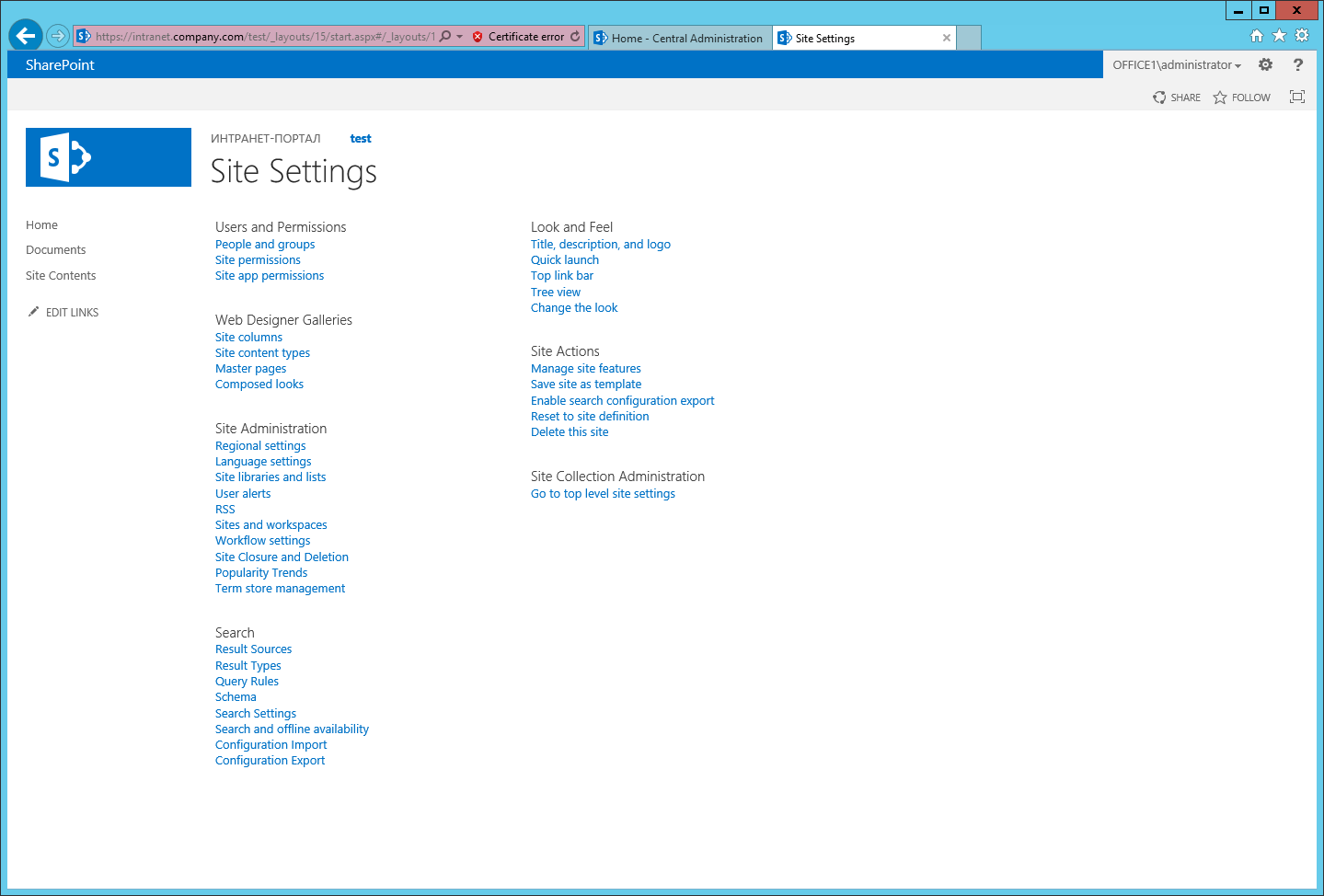
Task: Open Site libraries and lists
Action: coord(271,477)
